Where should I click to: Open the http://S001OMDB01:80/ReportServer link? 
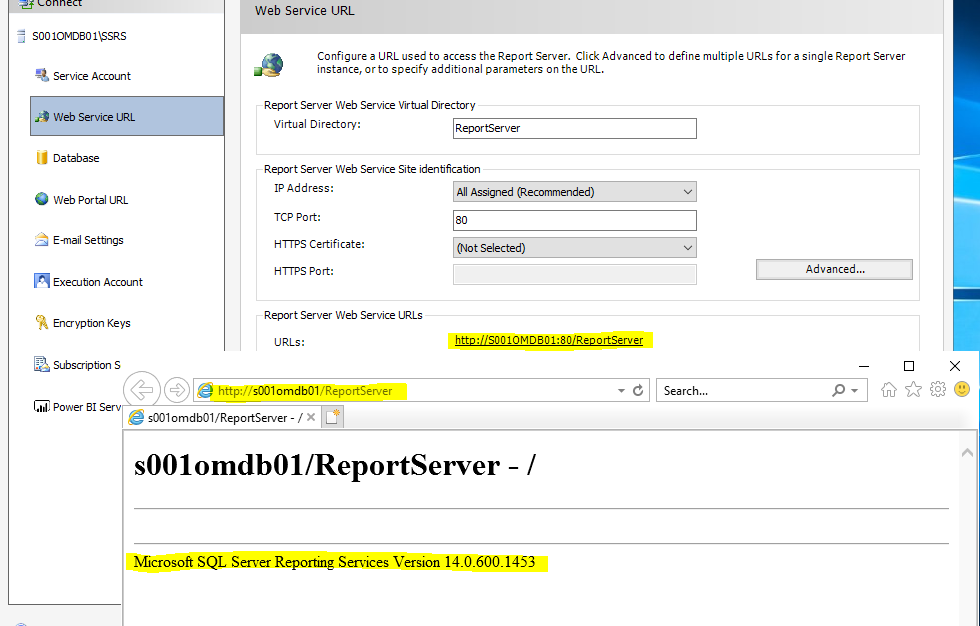[549, 340]
